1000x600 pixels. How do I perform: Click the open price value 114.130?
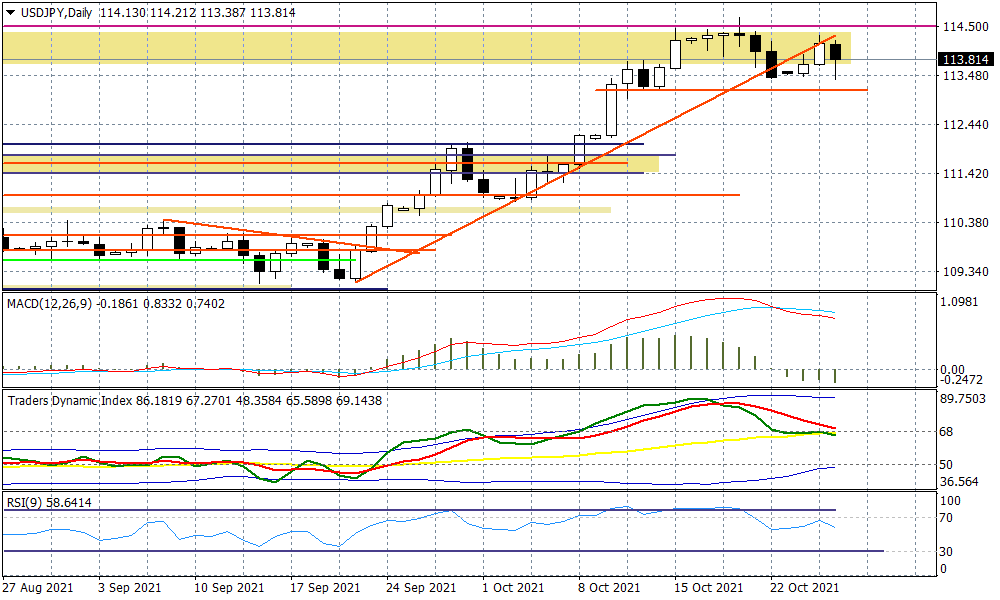[123, 12]
